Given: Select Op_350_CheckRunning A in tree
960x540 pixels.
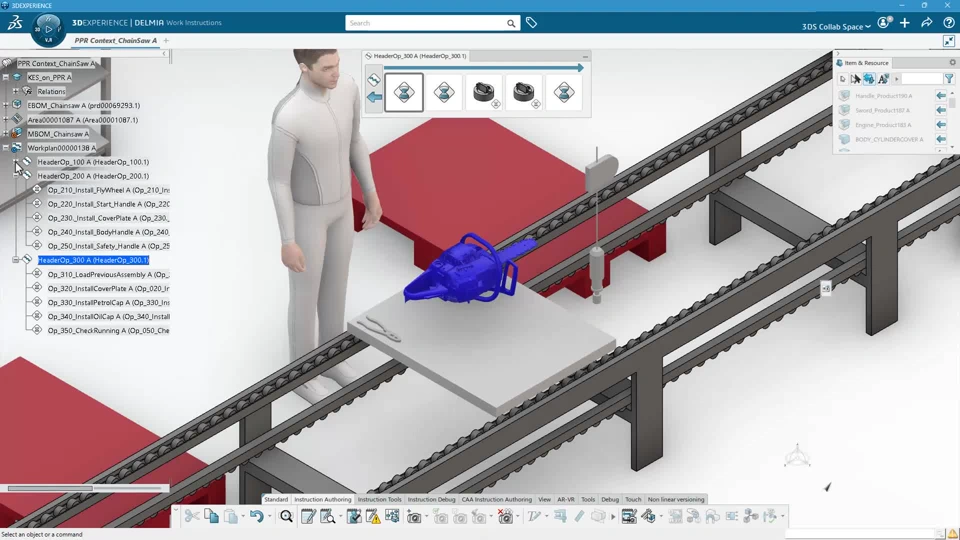Looking at the screenshot, I should [x=108, y=331].
